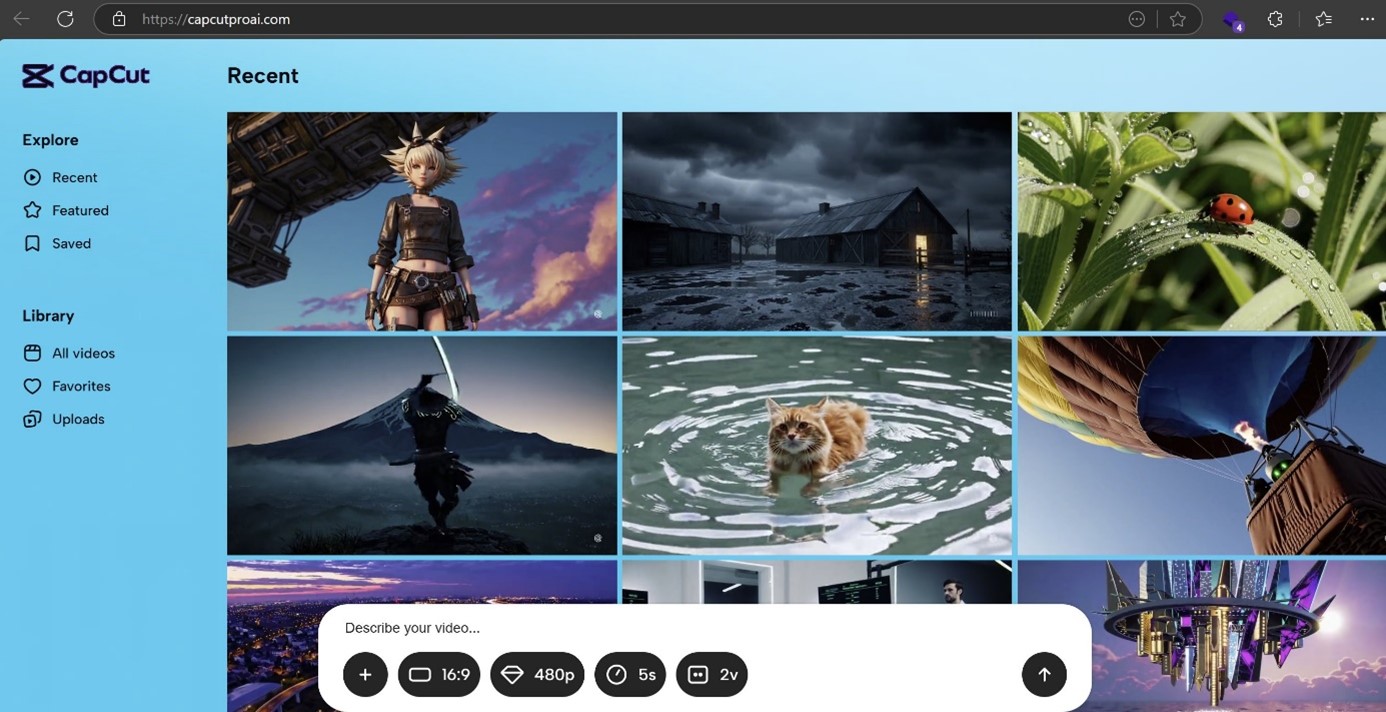Image resolution: width=1386 pixels, height=712 pixels.
Task: Open the samurai mountain video thumbnail
Action: click(x=422, y=445)
